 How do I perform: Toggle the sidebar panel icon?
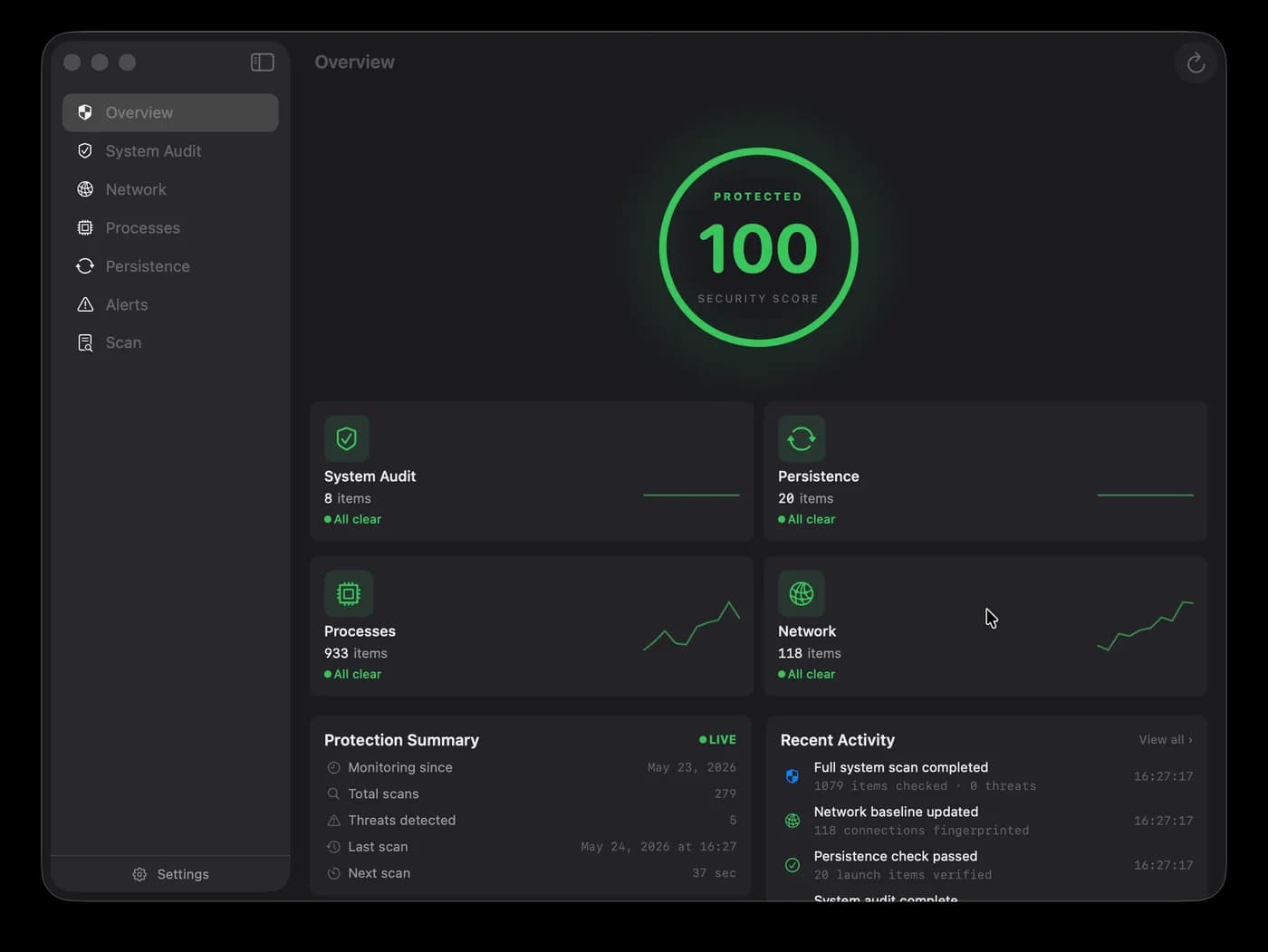(262, 62)
